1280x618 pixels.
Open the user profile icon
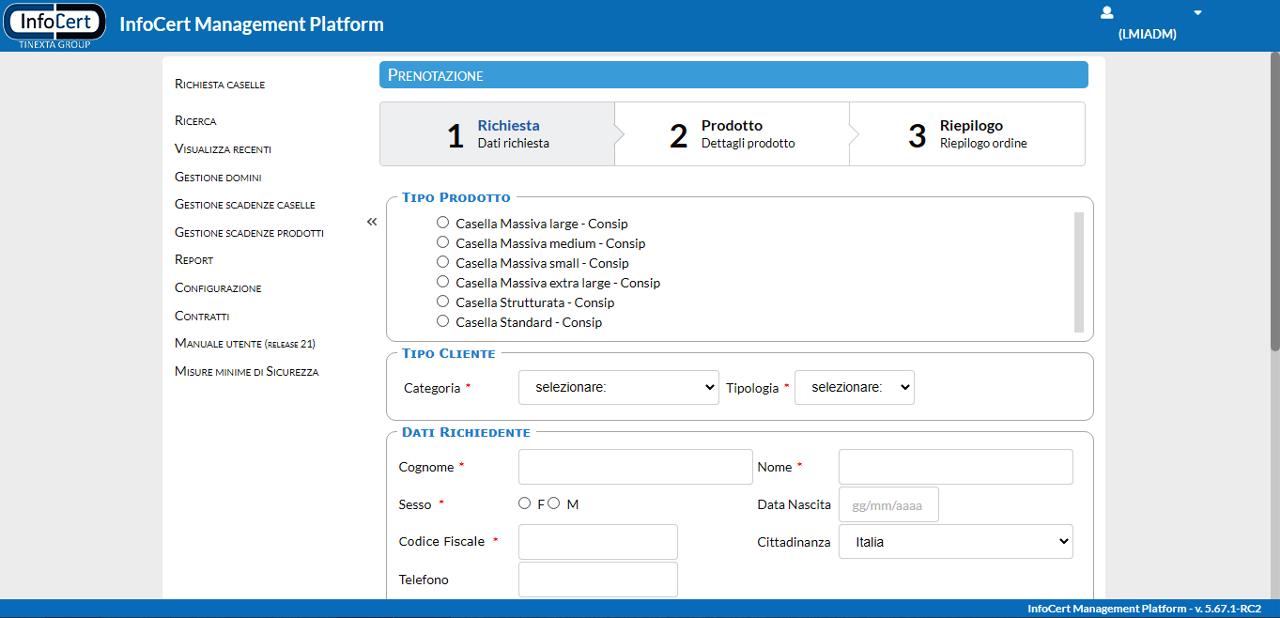click(x=1107, y=13)
